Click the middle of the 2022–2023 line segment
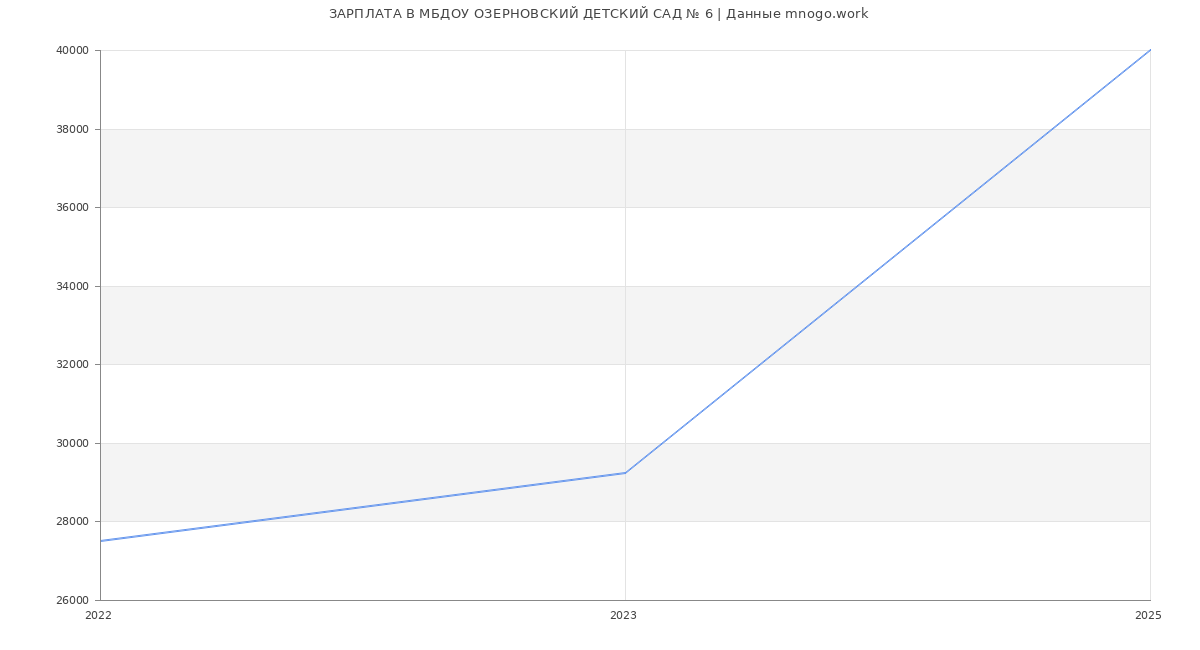1200x650 pixels. (363, 507)
